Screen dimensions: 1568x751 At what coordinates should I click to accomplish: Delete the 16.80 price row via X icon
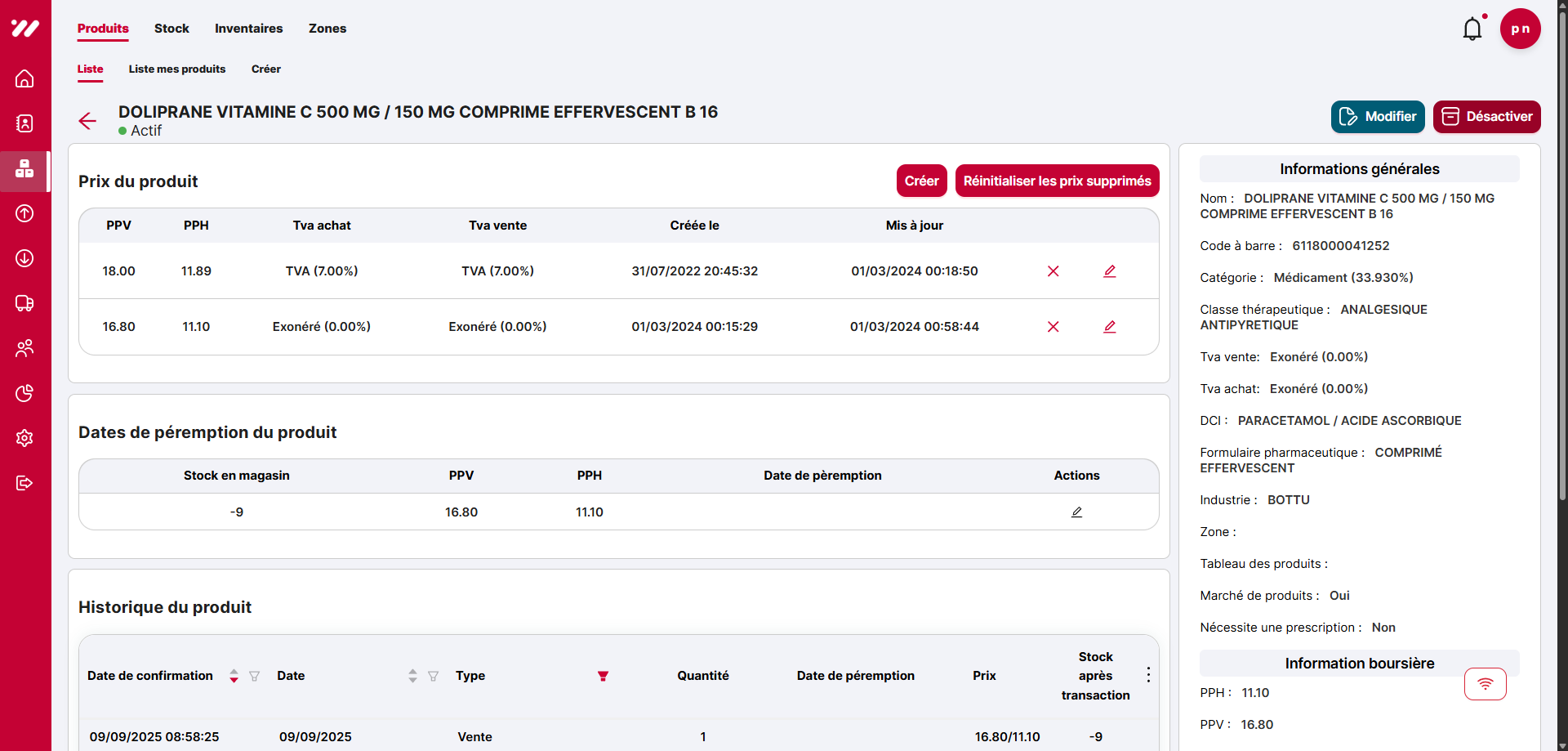point(1053,326)
